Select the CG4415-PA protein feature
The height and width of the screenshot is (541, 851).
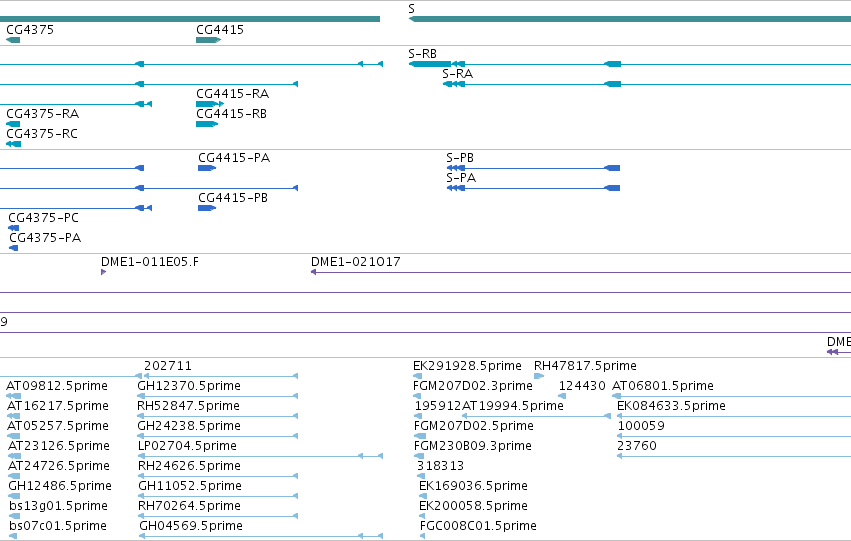point(234,158)
